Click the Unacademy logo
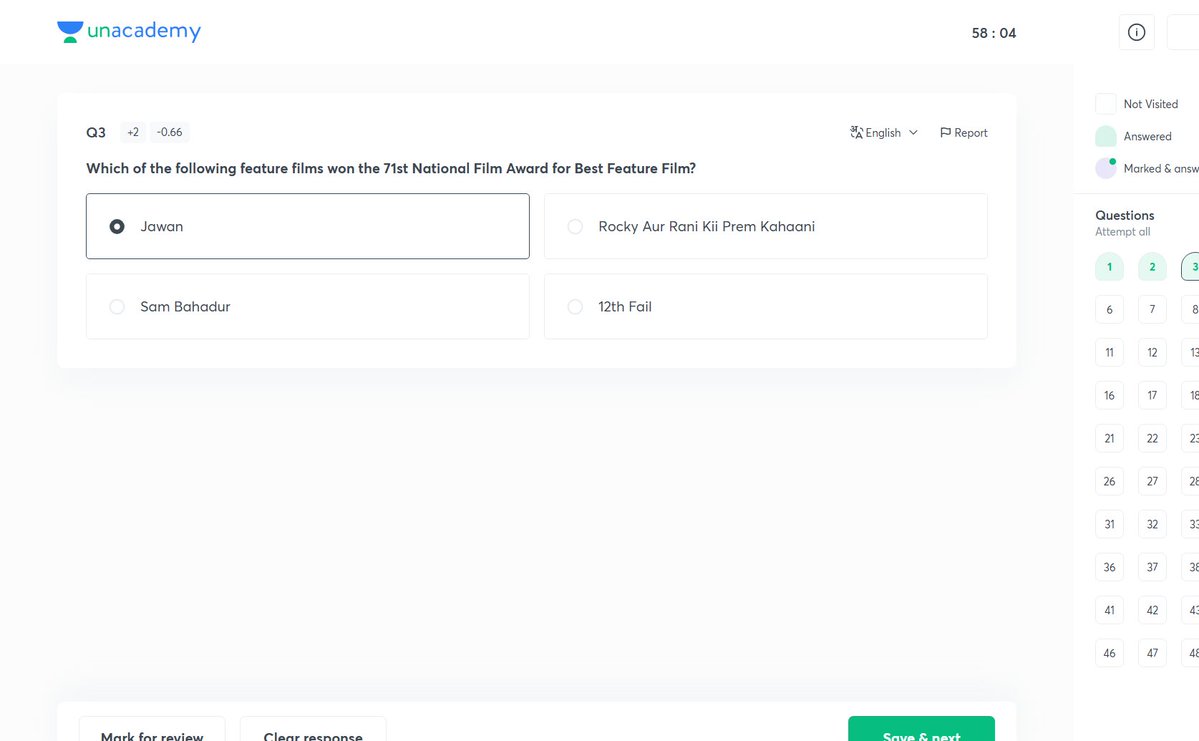1199x741 pixels. click(x=128, y=31)
